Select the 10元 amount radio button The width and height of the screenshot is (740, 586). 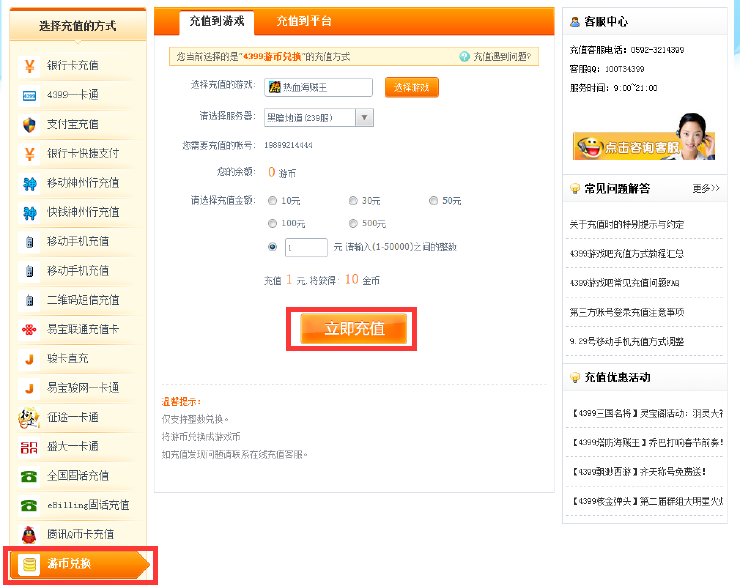click(x=272, y=201)
